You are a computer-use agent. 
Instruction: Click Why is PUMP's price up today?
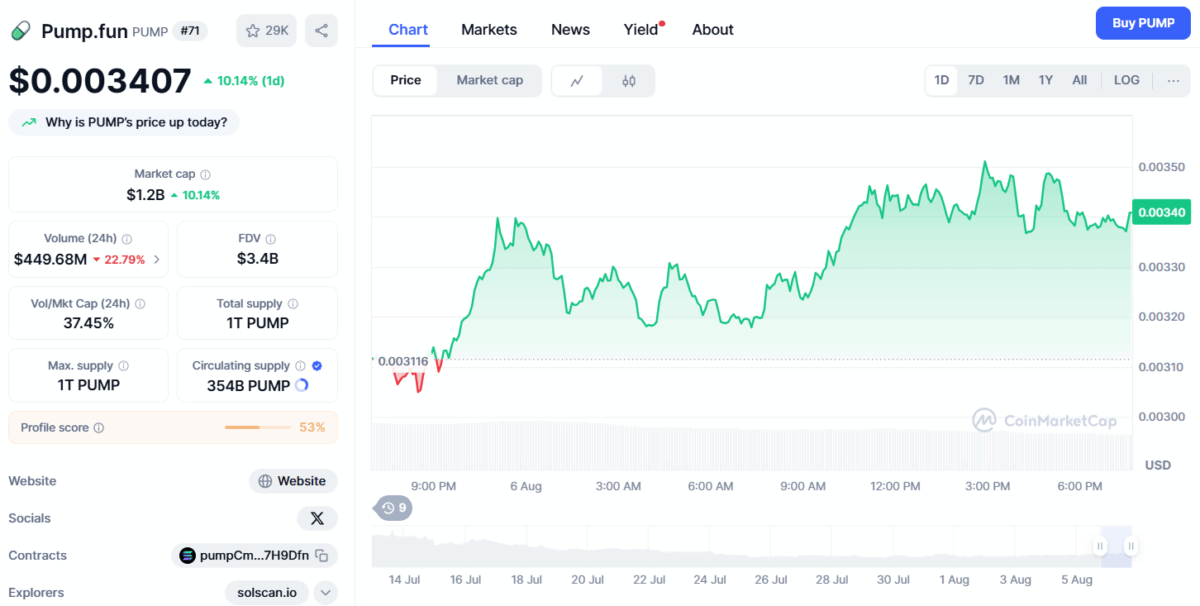(x=124, y=122)
